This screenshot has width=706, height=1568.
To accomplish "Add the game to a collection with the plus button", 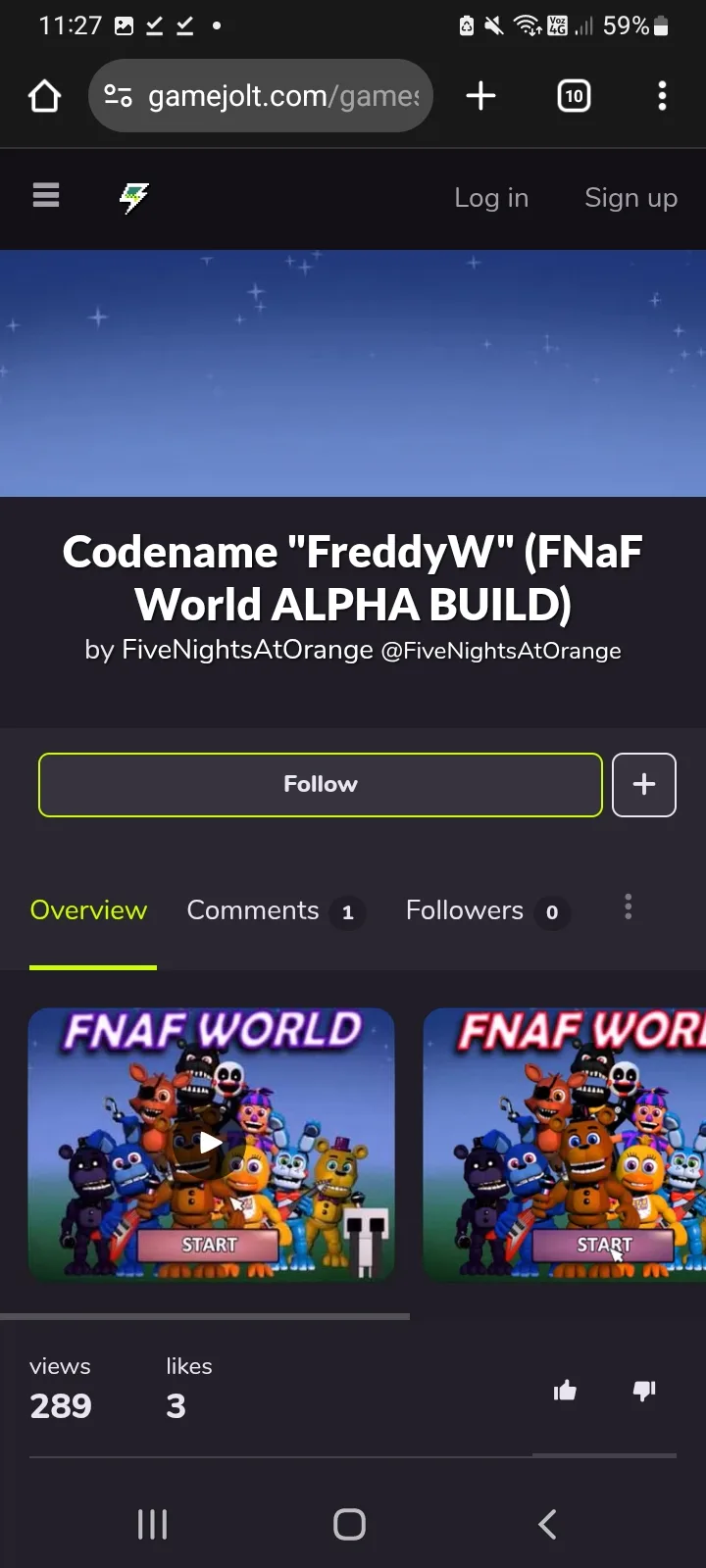I will pyautogui.click(x=644, y=785).
